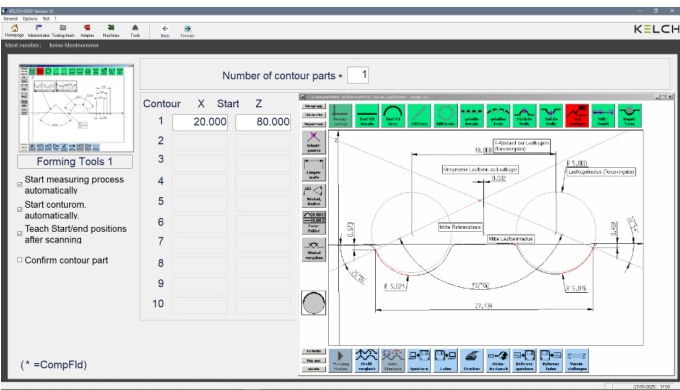Click the Number of contour parts field
The height and width of the screenshot is (390, 680).
point(358,75)
